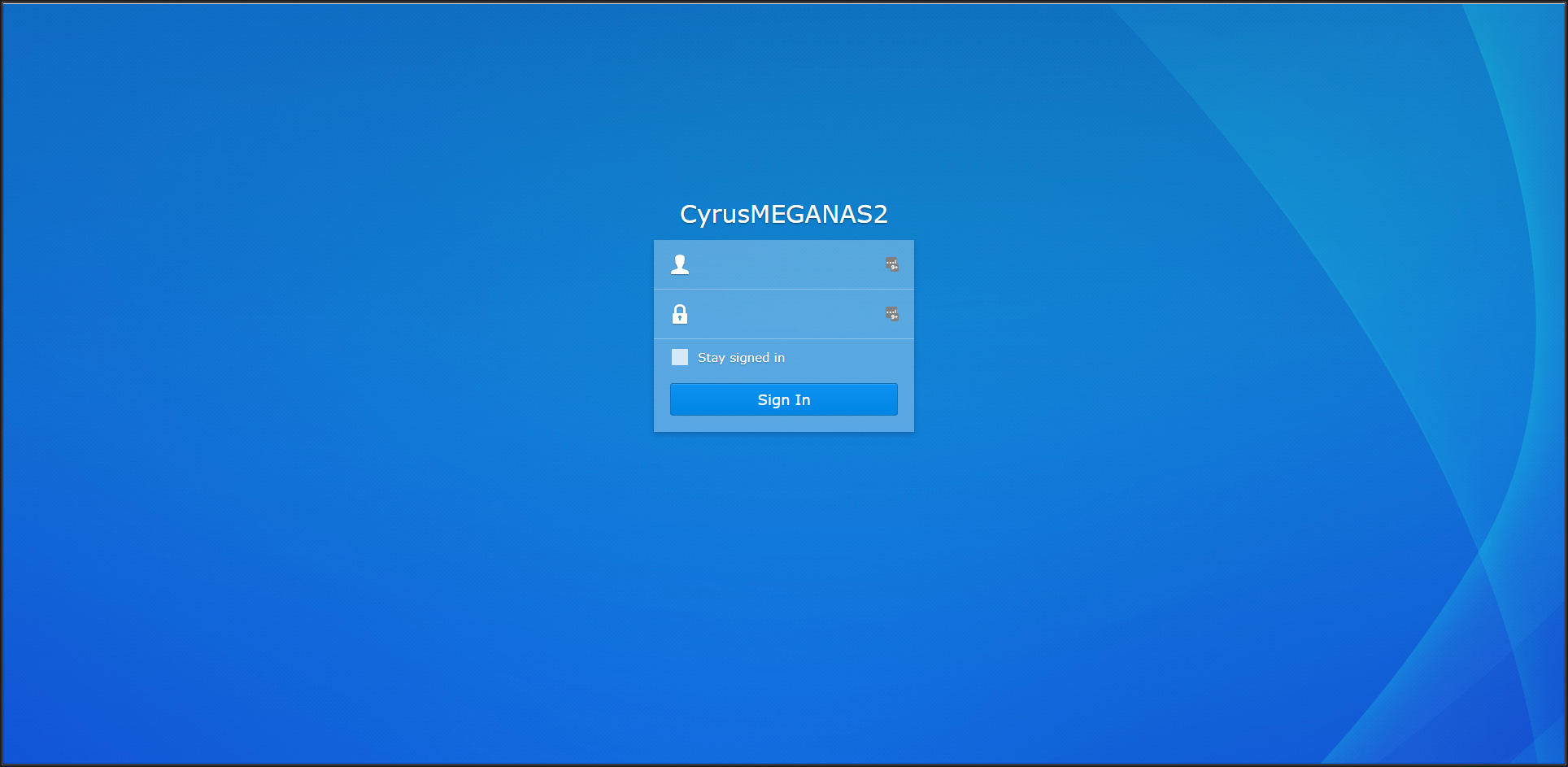Open password manager icon in password field
1568x767 pixels.
click(892, 314)
